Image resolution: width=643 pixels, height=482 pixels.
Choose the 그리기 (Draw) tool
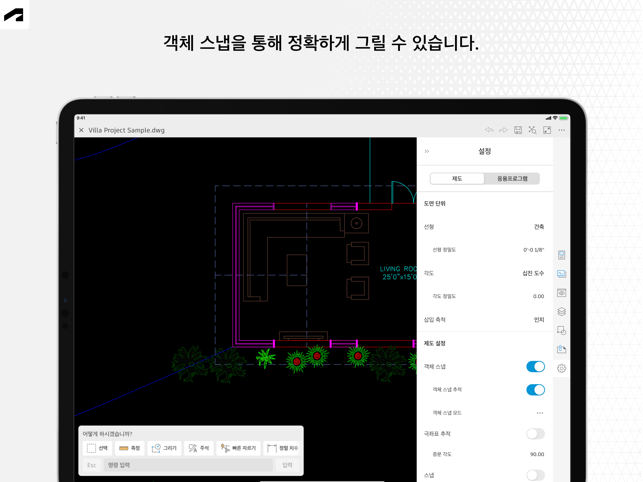click(x=164, y=448)
